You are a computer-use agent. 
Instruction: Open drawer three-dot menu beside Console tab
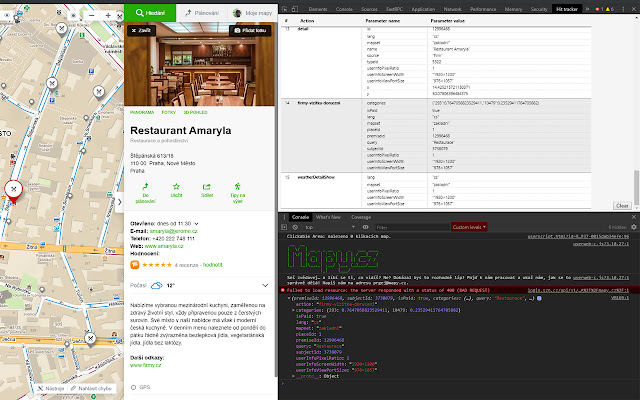tap(284, 217)
